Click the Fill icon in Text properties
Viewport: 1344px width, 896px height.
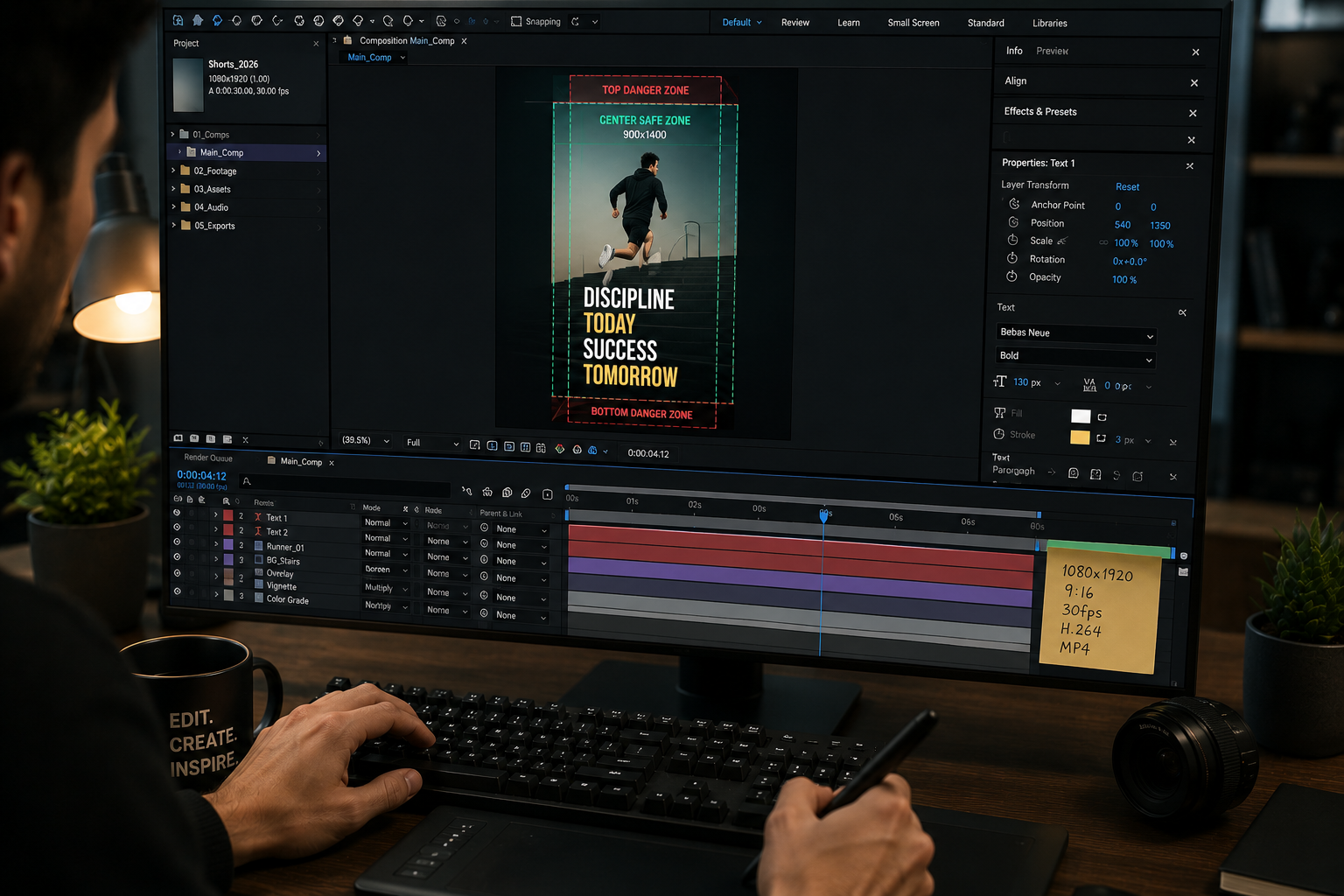pyautogui.click(x=999, y=412)
